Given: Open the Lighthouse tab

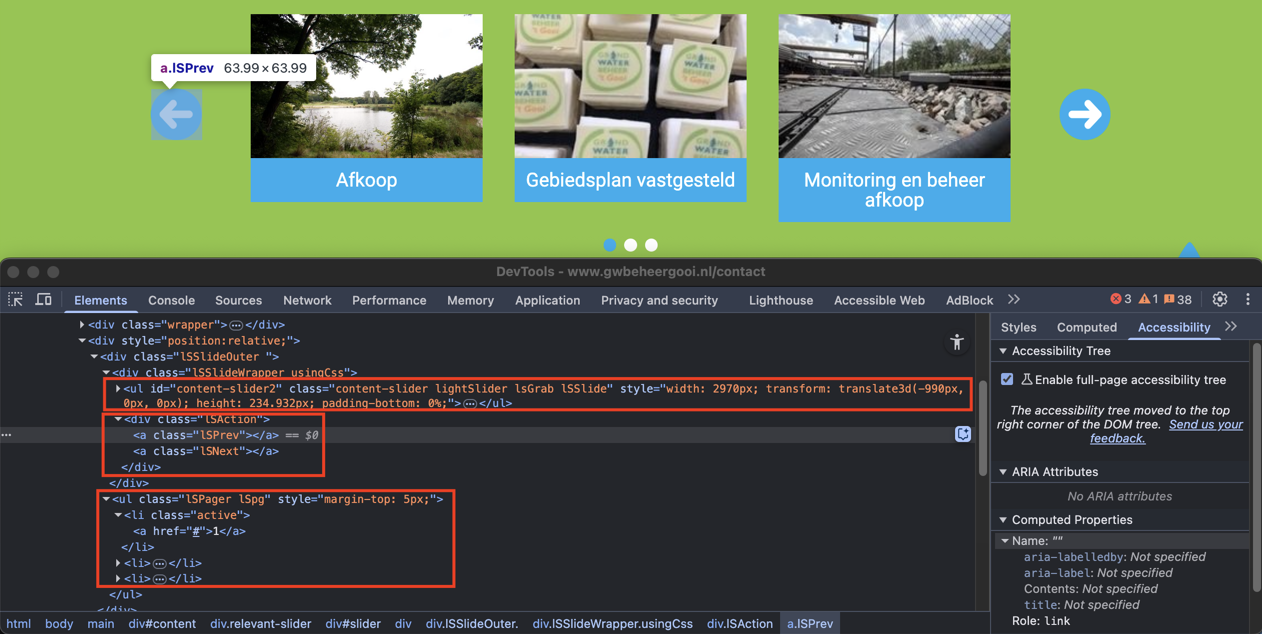Looking at the screenshot, I should (x=780, y=300).
